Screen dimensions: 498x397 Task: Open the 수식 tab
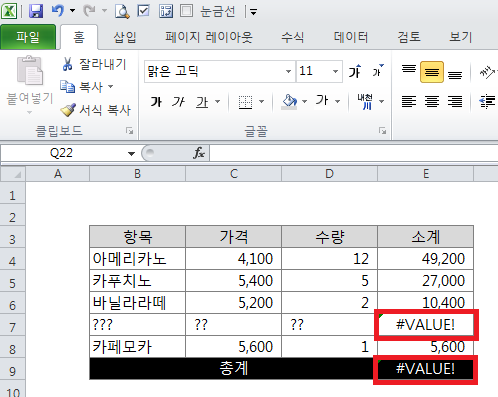click(x=292, y=37)
